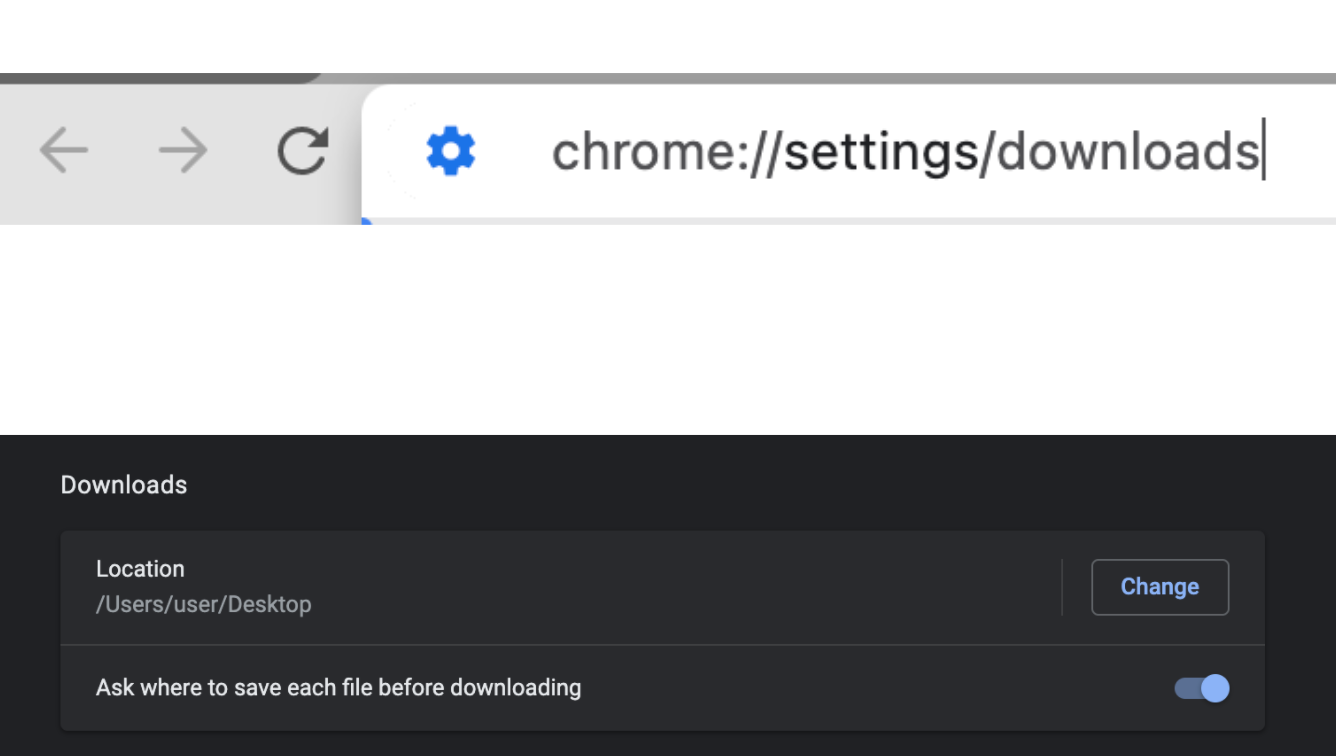Disable Ask where to save each file
This screenshot has height=756, width=1336.
pos(1201,688)
